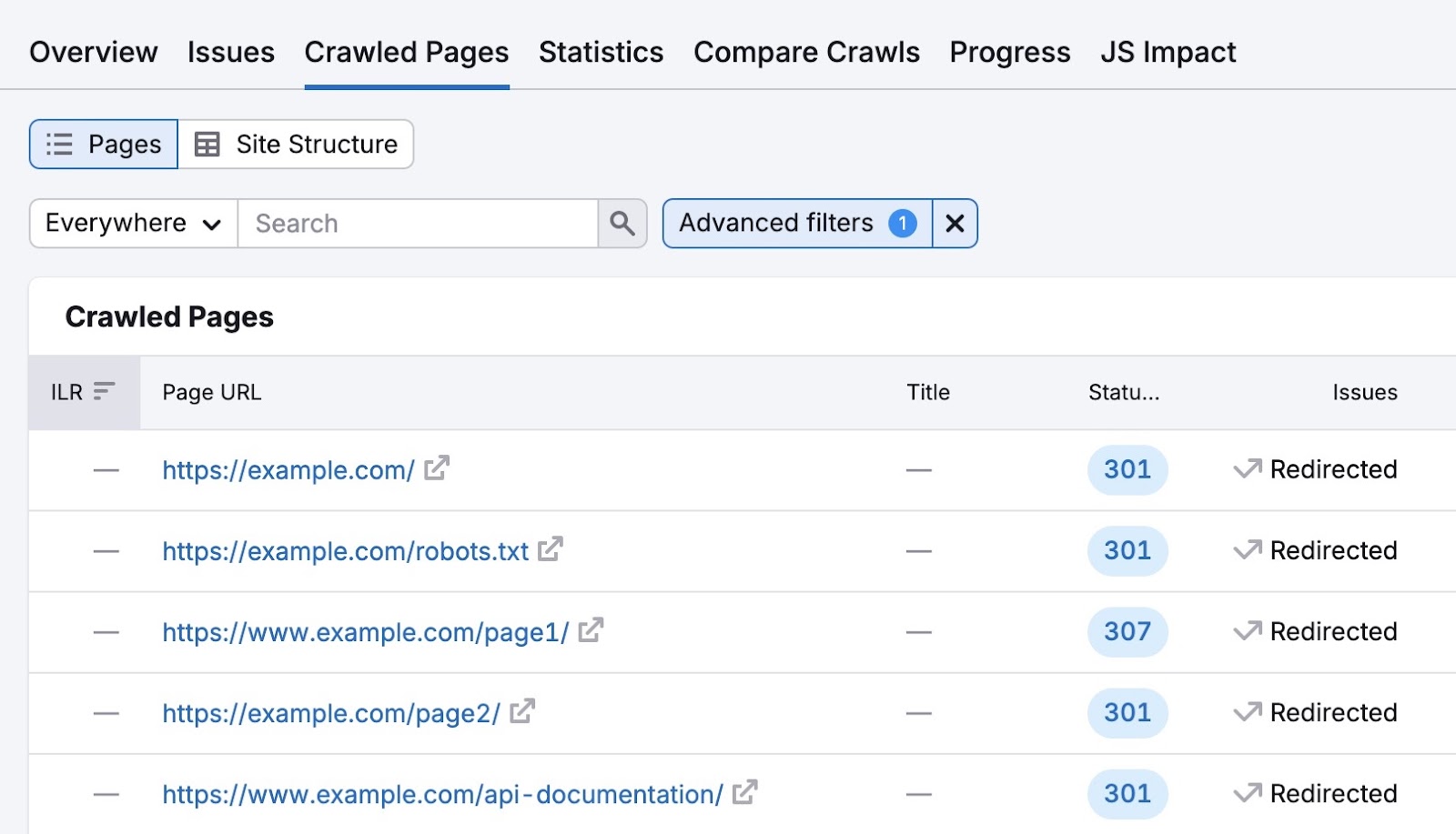Open the Compare Crawls tab
Screen dimensions: 1456x834
point(806,52)
